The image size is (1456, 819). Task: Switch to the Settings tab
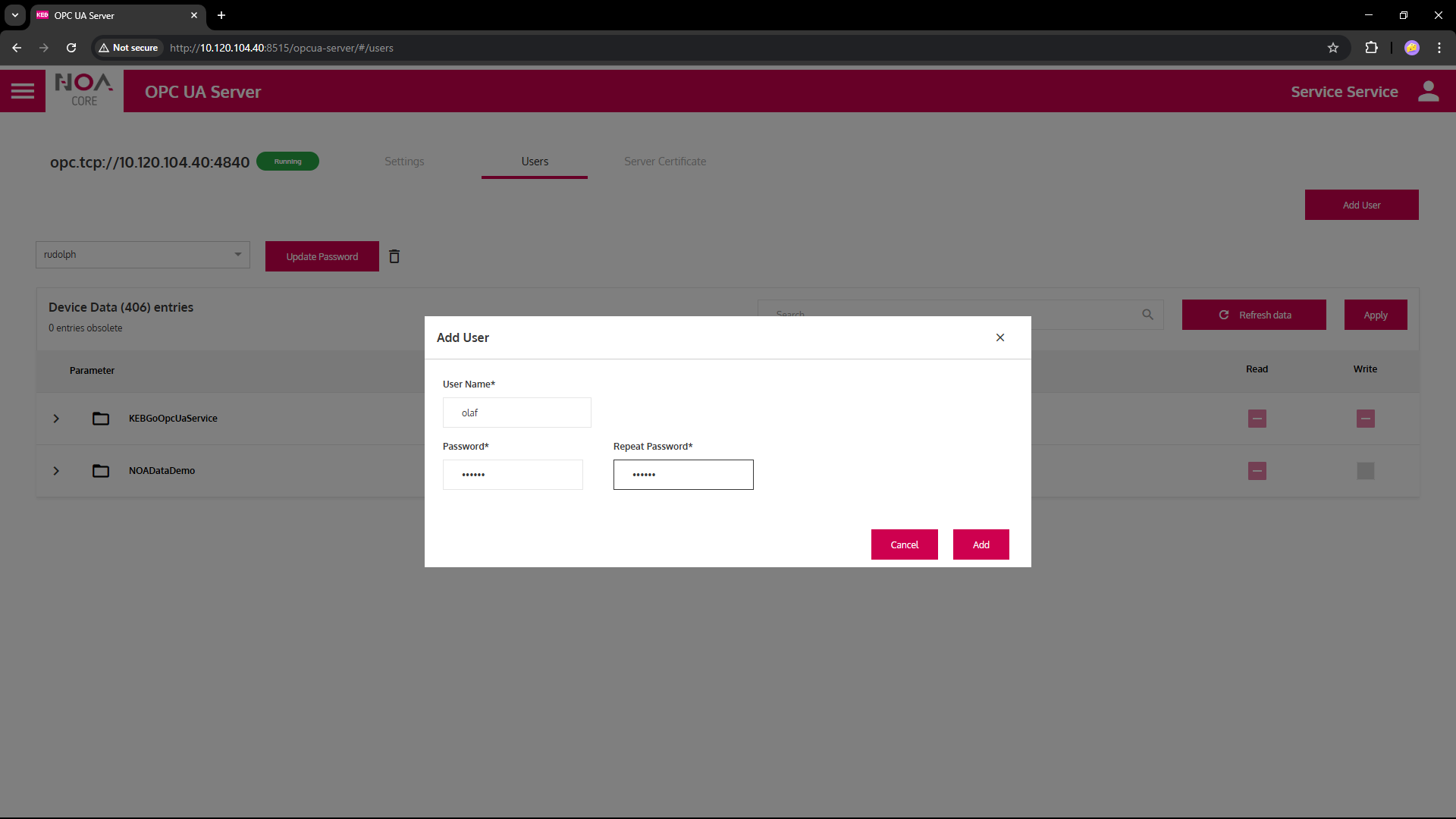point(404,162)
